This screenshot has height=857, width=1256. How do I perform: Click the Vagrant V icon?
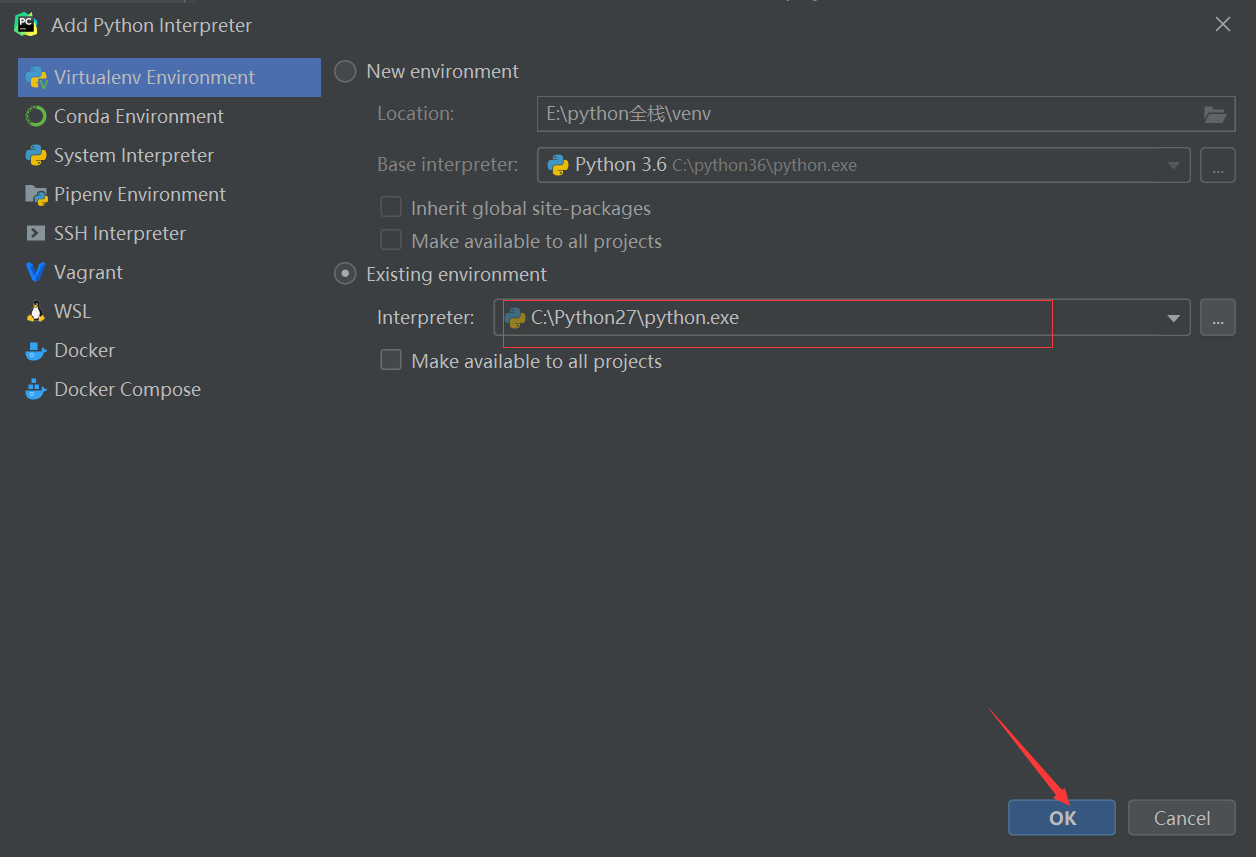click(x=36, y=272)
